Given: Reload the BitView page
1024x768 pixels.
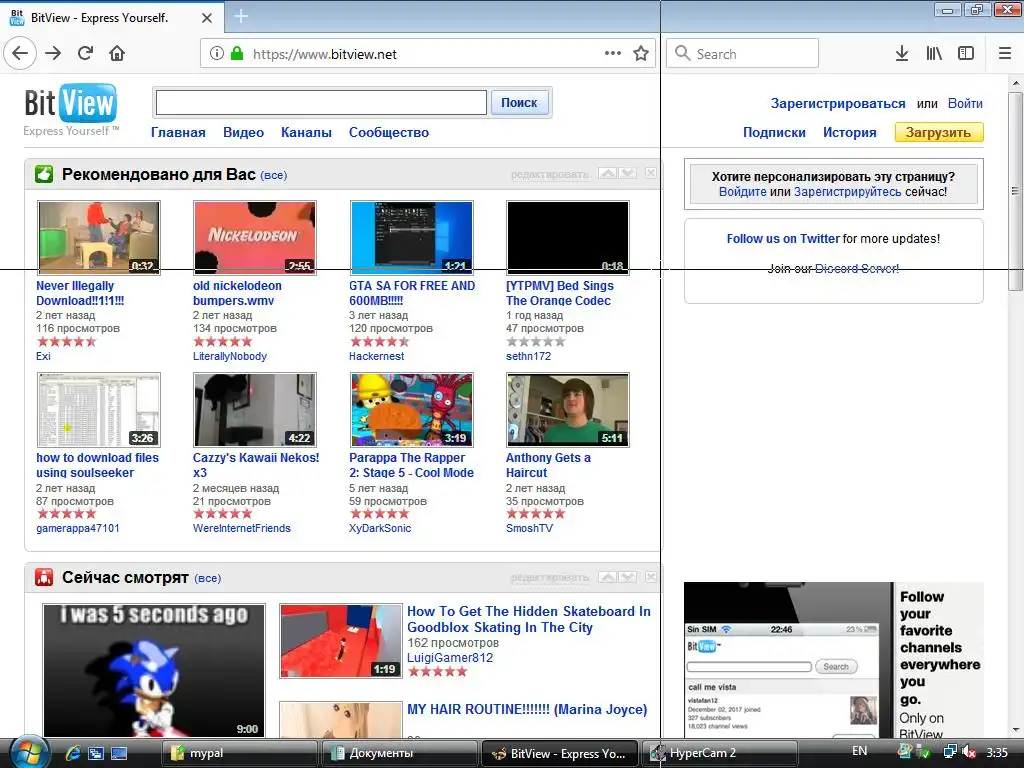Looking at the screenshot, I should (85, 54).
